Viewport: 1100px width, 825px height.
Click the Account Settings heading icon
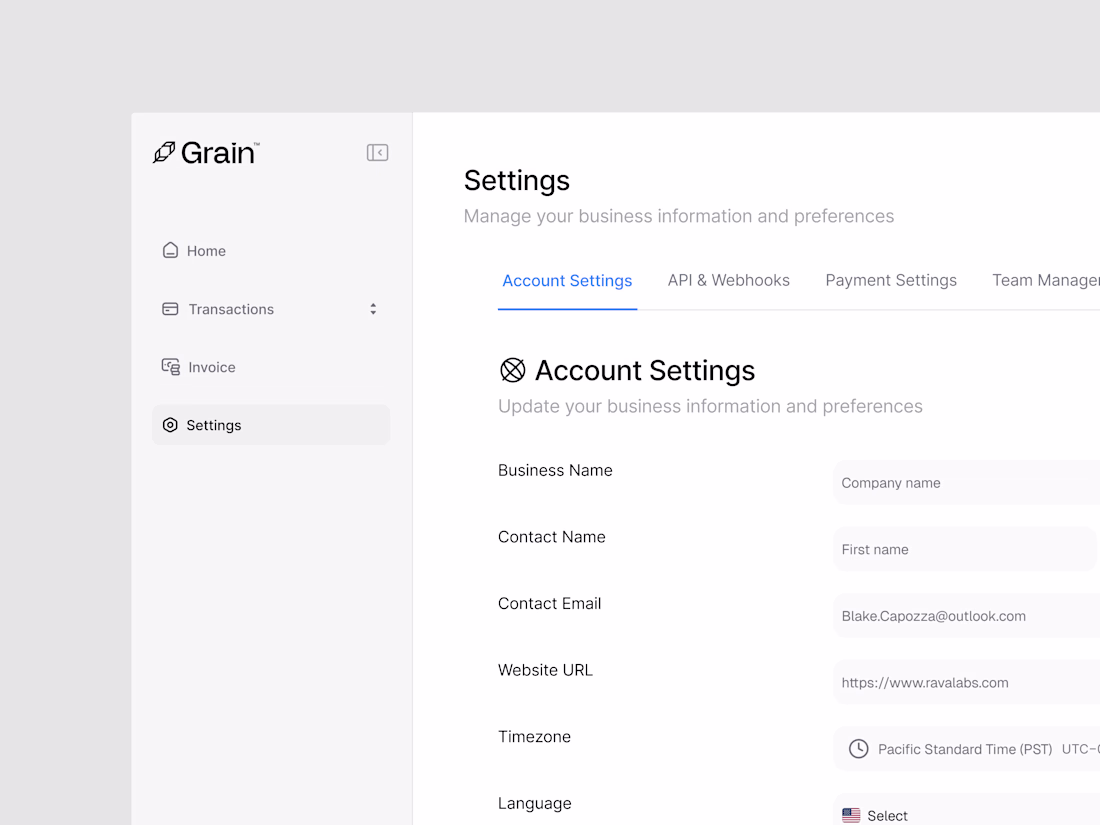[512, 370]
